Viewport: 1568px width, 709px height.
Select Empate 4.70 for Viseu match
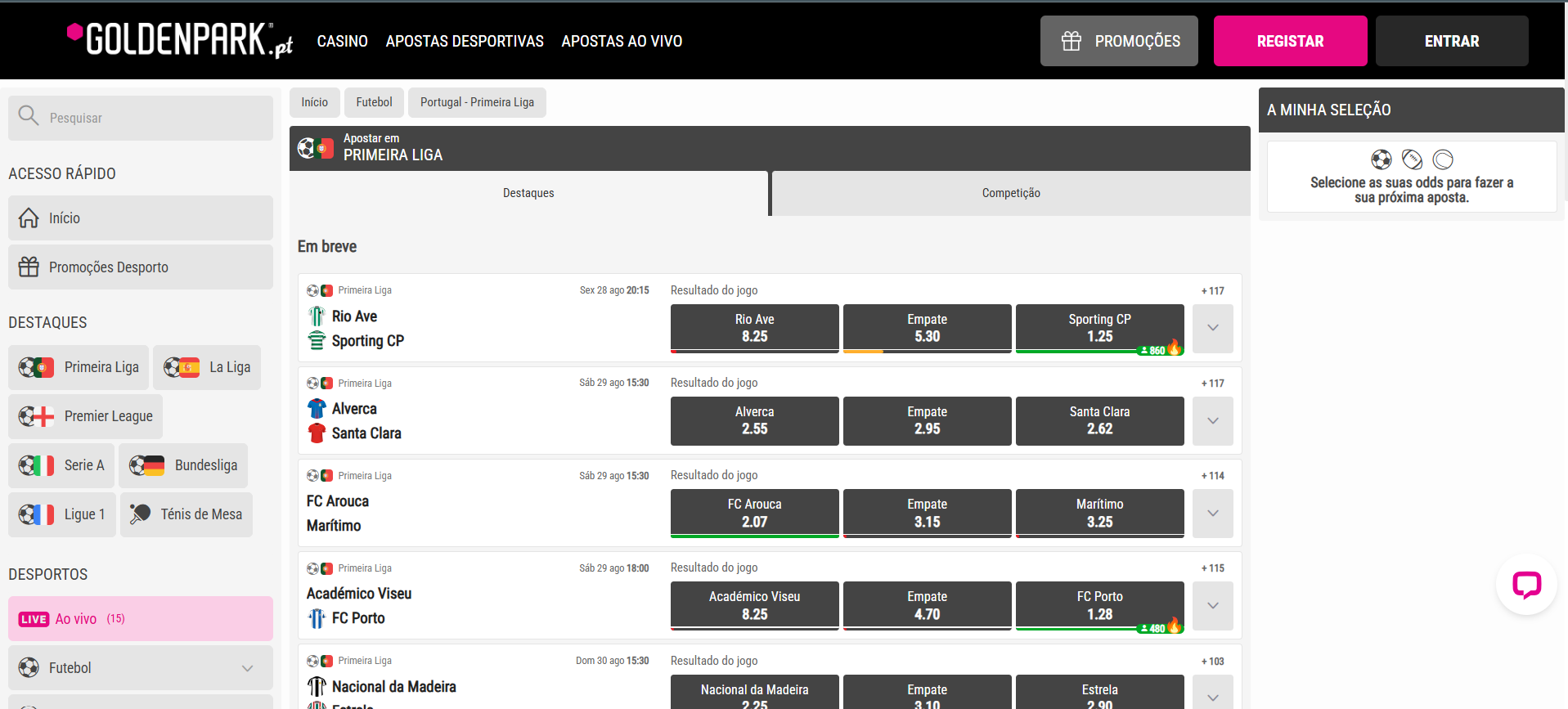click(928, 606)
